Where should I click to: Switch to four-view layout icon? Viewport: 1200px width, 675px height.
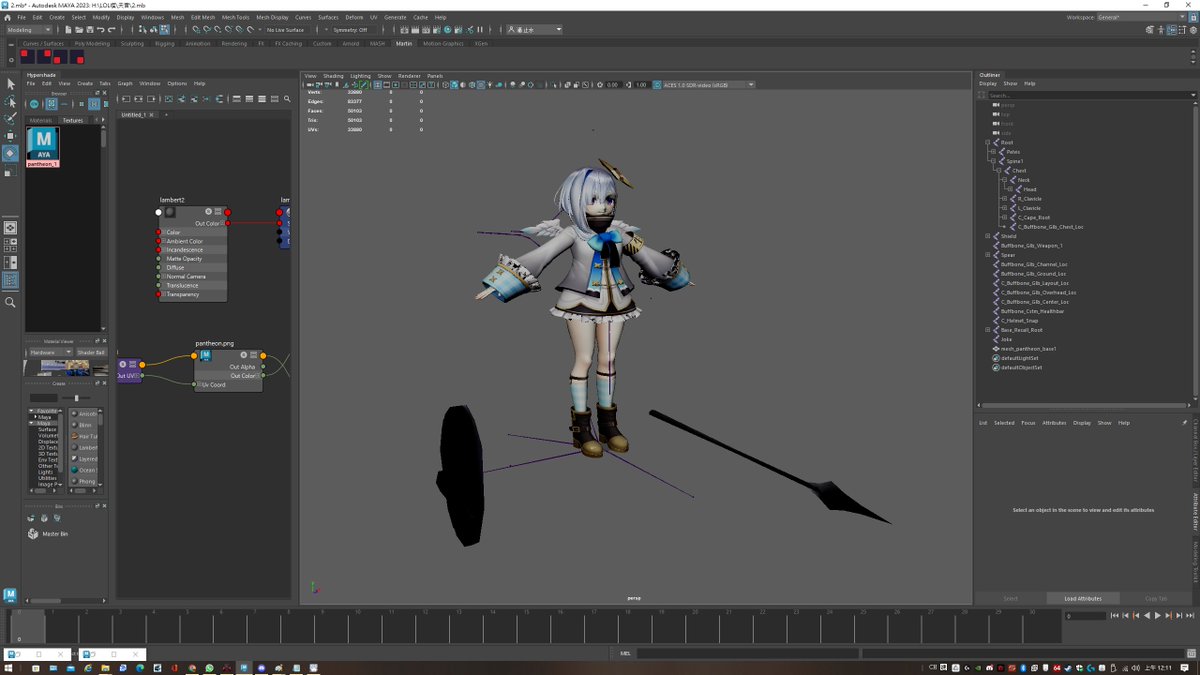tap(10, 244)
